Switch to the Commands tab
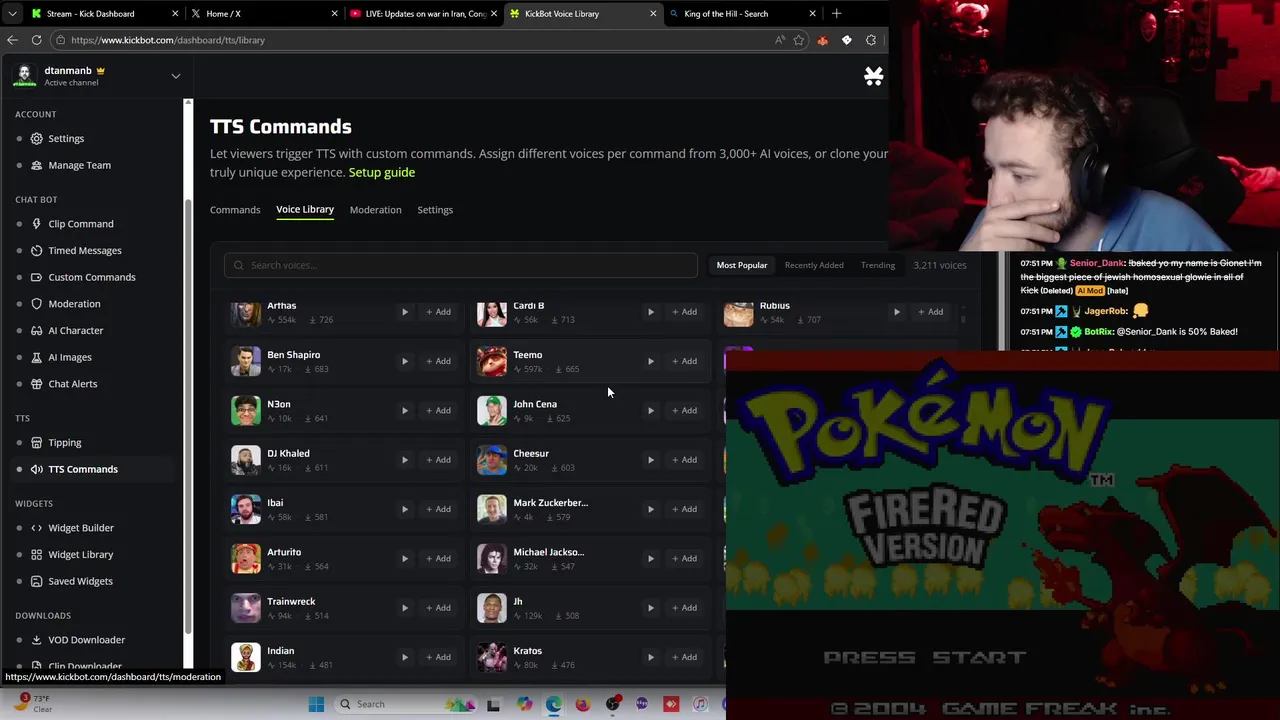The image size is (1280, 720). [235, 210]
